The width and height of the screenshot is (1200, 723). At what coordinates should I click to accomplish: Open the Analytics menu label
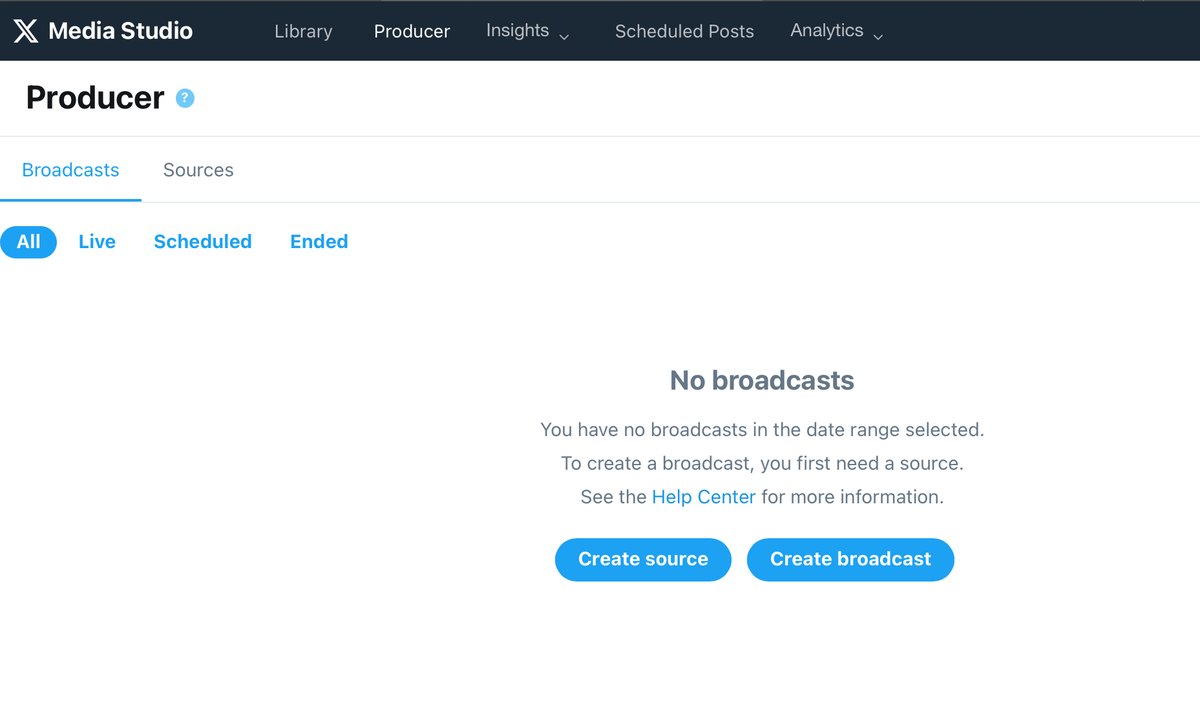coord(827,30)
